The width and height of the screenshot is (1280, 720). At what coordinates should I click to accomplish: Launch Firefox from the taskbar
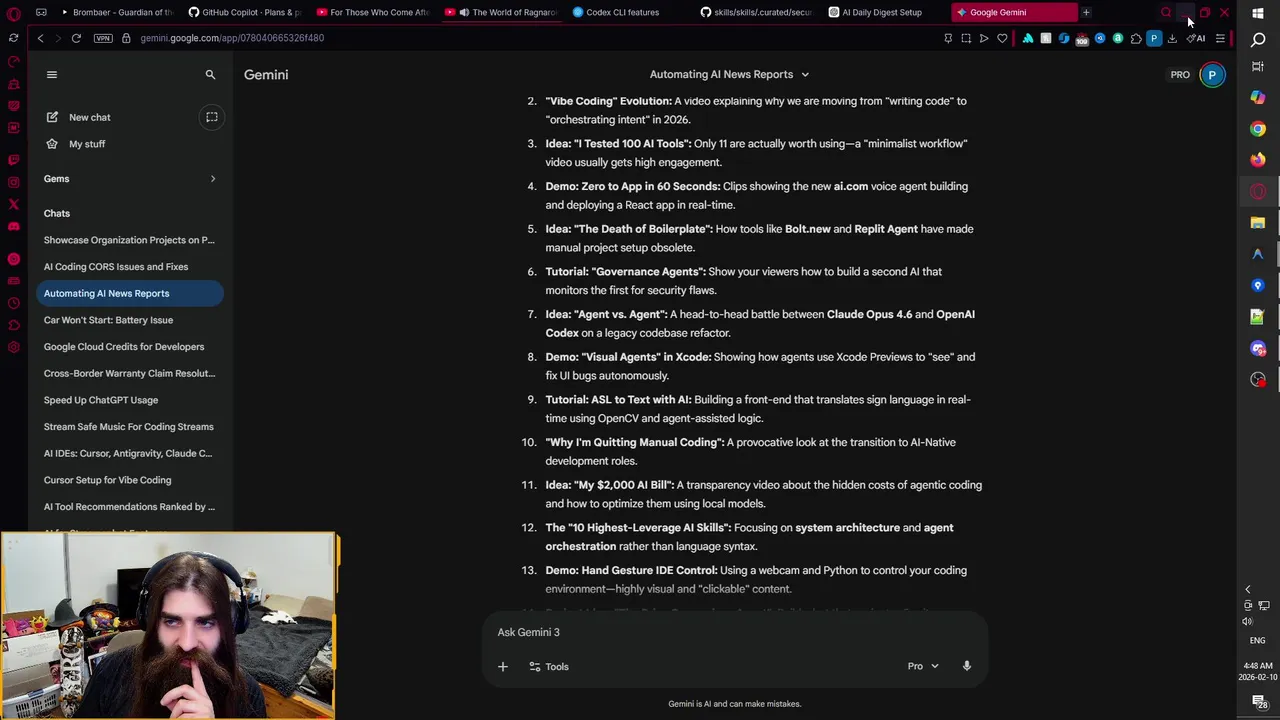tap(1258, 160)
